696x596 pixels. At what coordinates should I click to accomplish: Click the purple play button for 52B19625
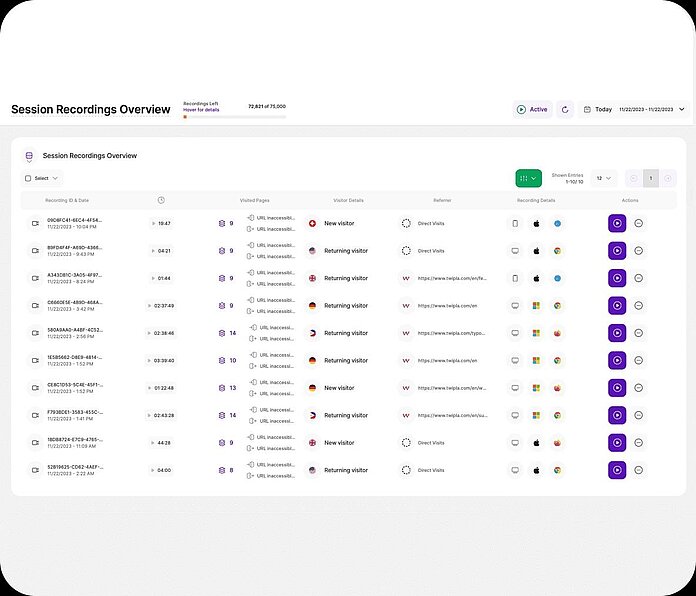[617, 470]
